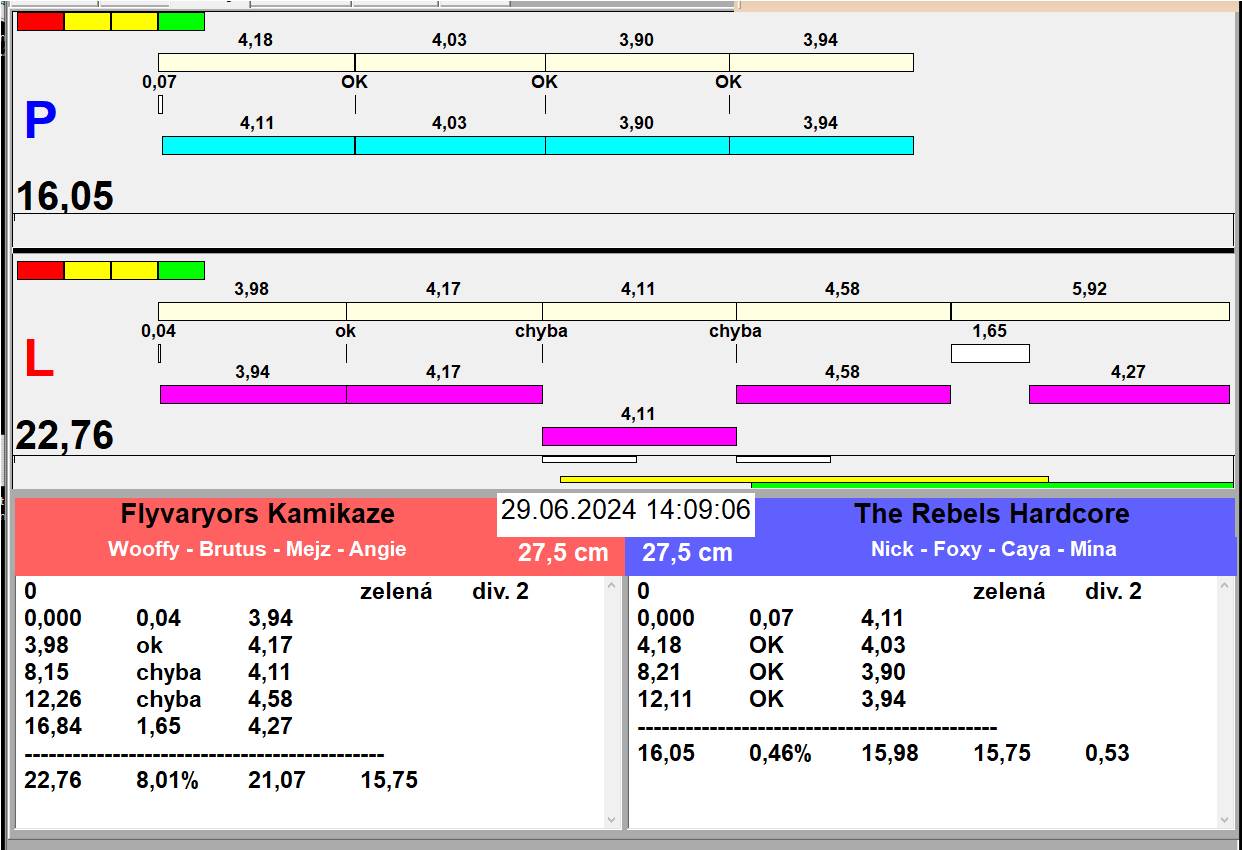Click the green start light in lane L
Screen dimensions: 1242x850
click(x=181, y=271)
